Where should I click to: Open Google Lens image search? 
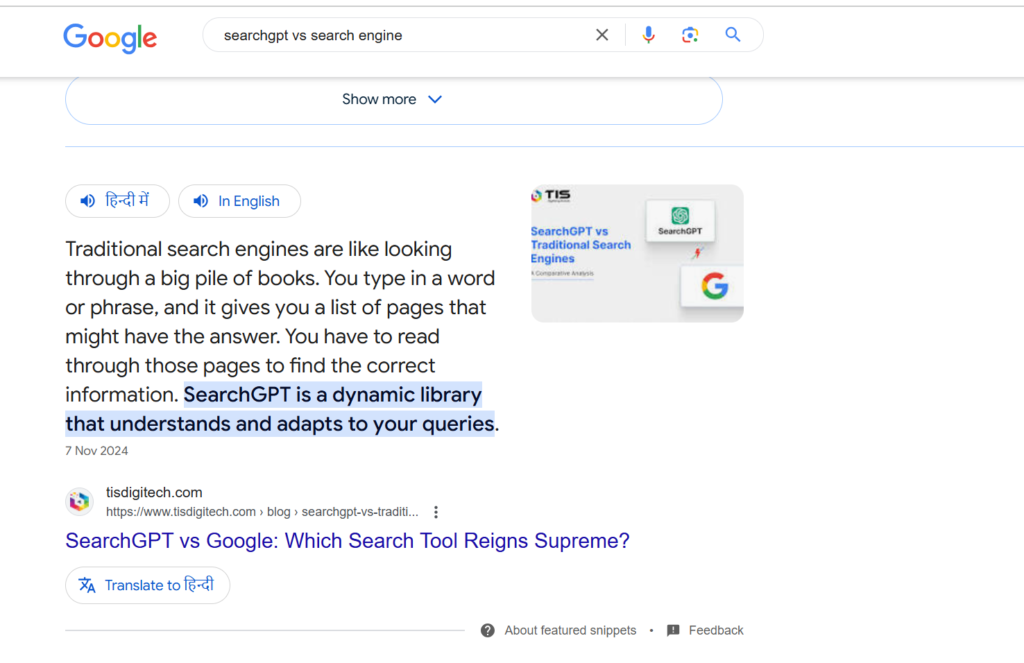(x=690, y=34)
